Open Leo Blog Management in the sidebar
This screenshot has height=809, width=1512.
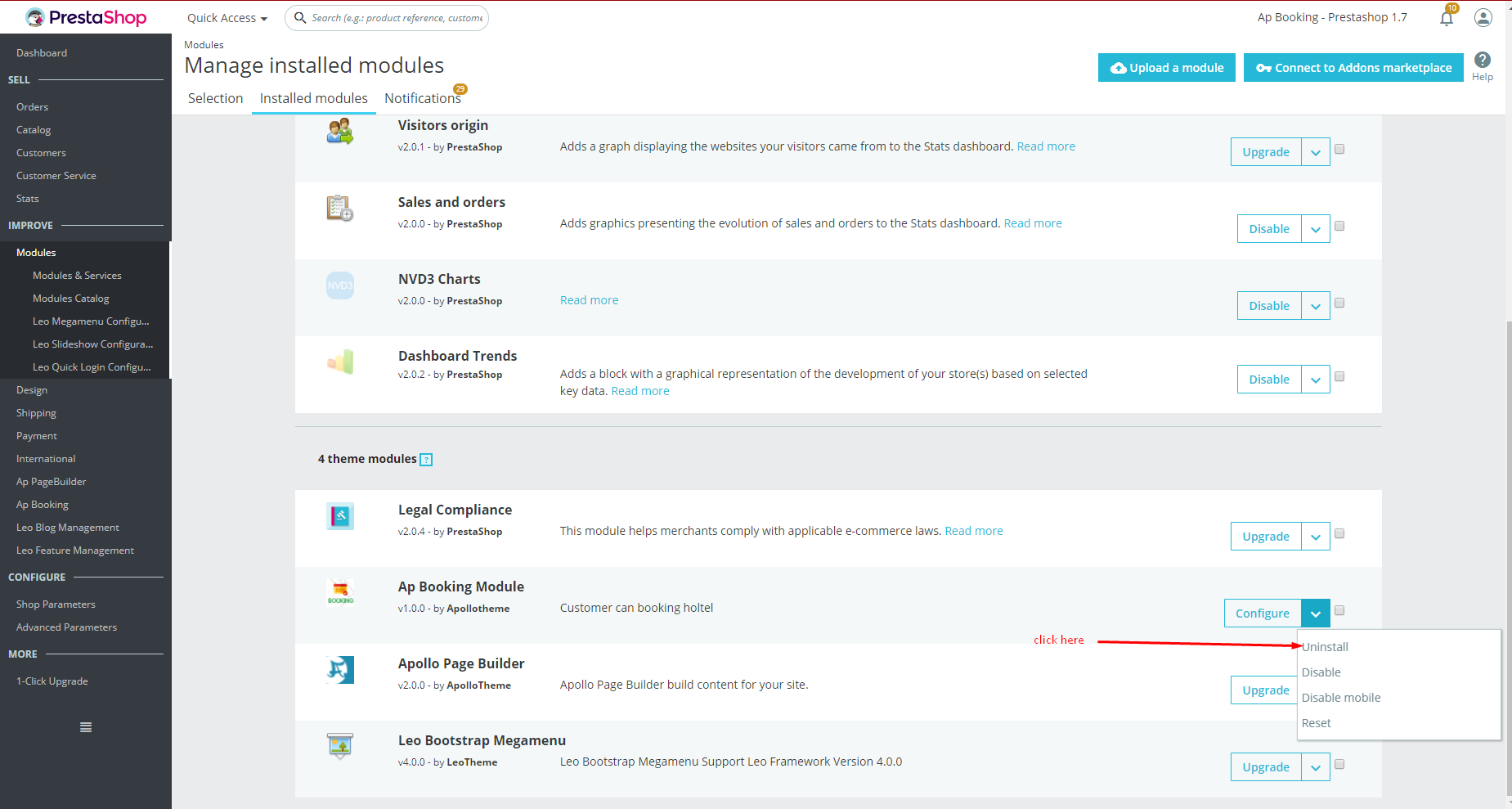(68, 528)
